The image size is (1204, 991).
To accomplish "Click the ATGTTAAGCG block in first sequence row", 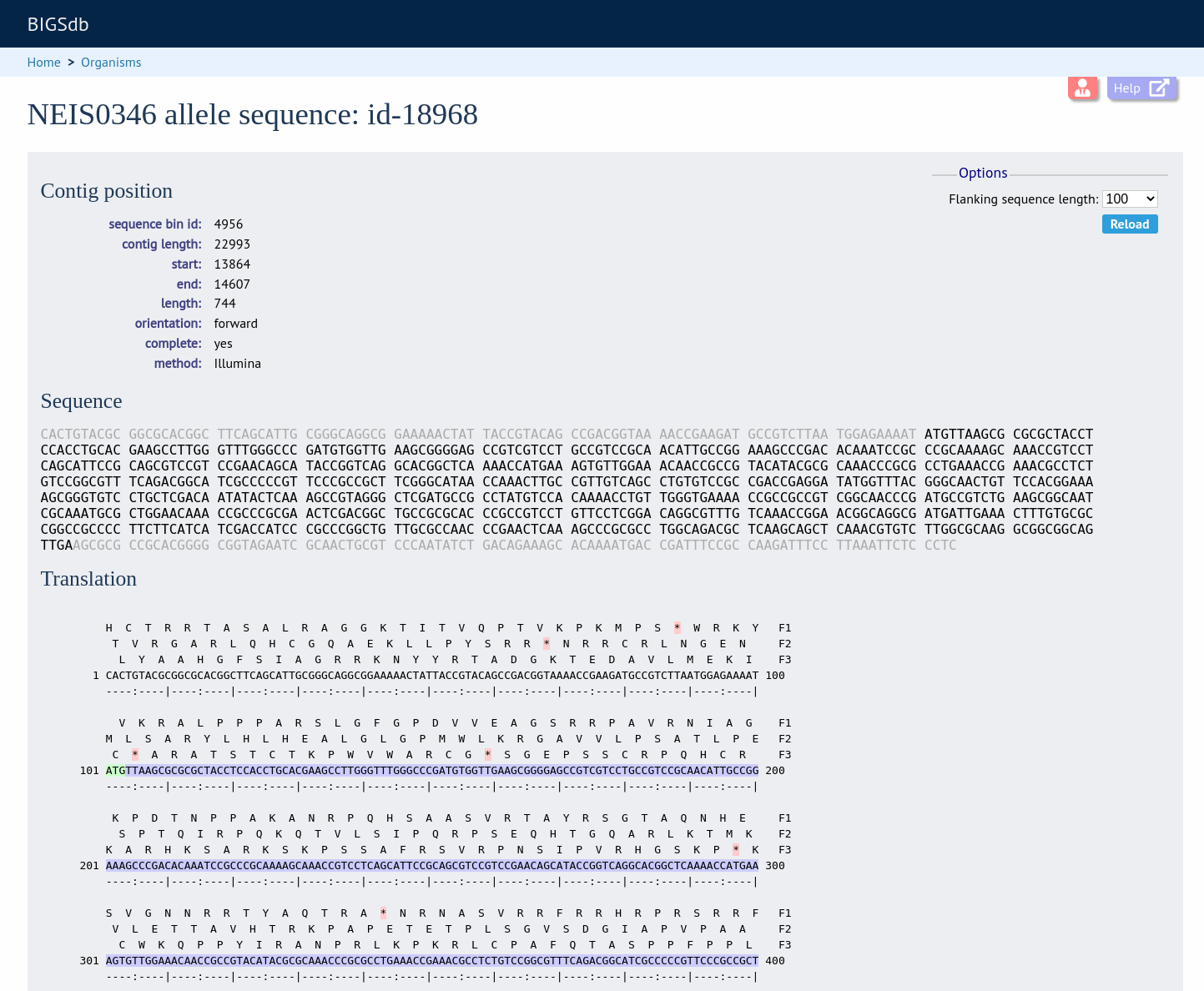I will 965,435.
